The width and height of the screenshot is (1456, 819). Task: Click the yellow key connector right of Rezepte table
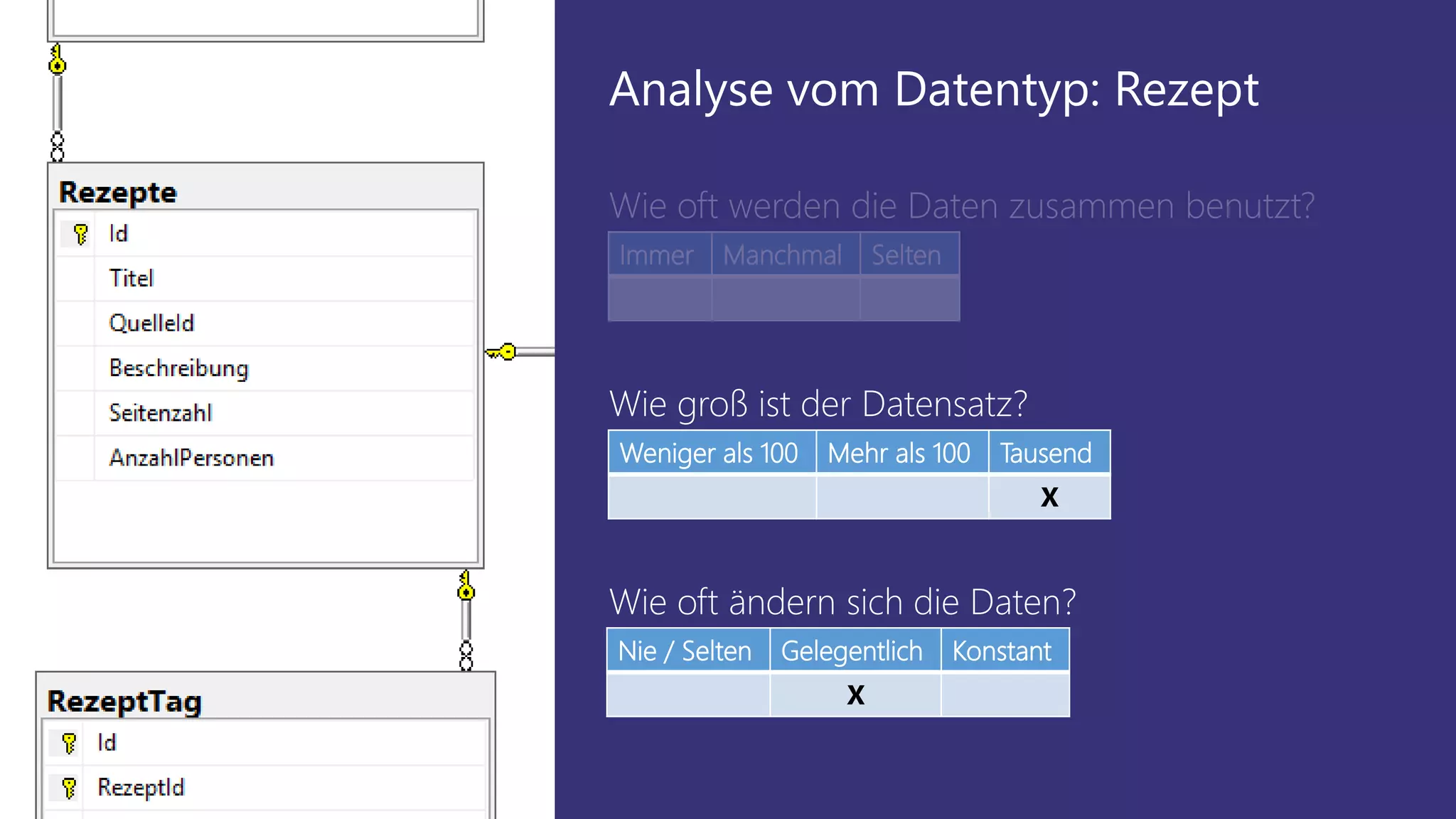point(501,352)
